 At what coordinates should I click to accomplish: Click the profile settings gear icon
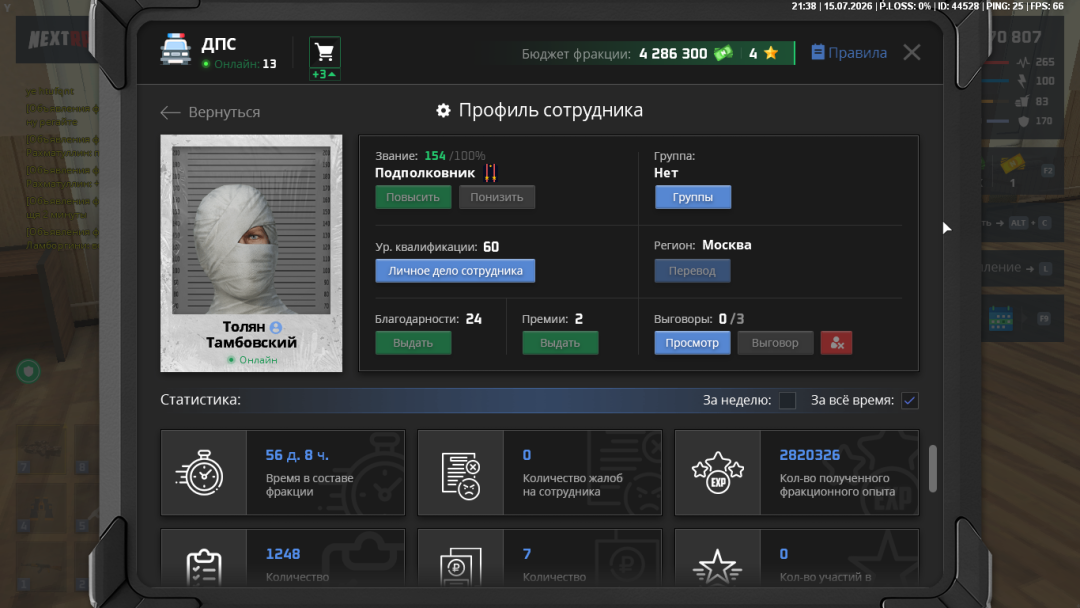[x=444, y=110]
